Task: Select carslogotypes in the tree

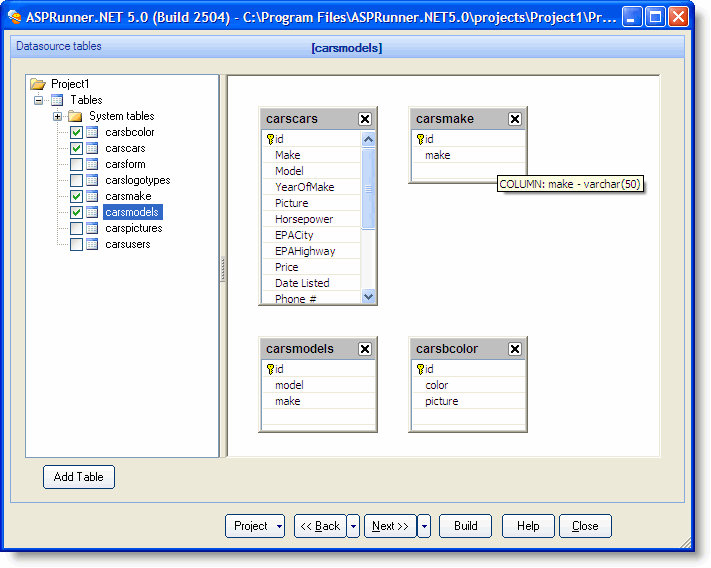Action: [138, 180]
